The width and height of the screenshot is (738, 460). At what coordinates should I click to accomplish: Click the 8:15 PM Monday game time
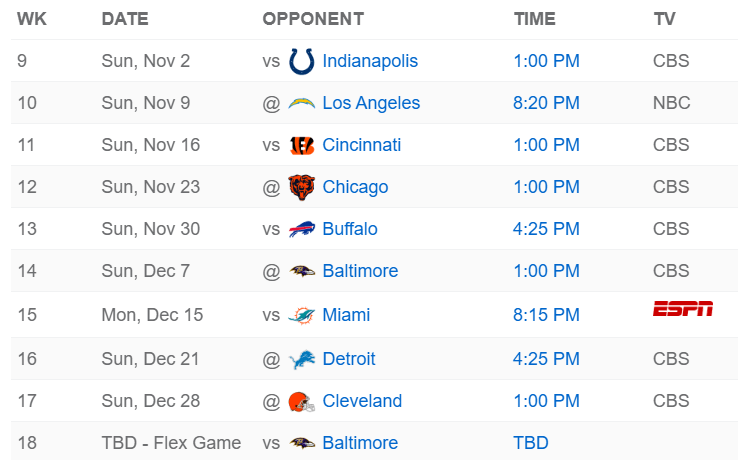click(x=546, y=315)
